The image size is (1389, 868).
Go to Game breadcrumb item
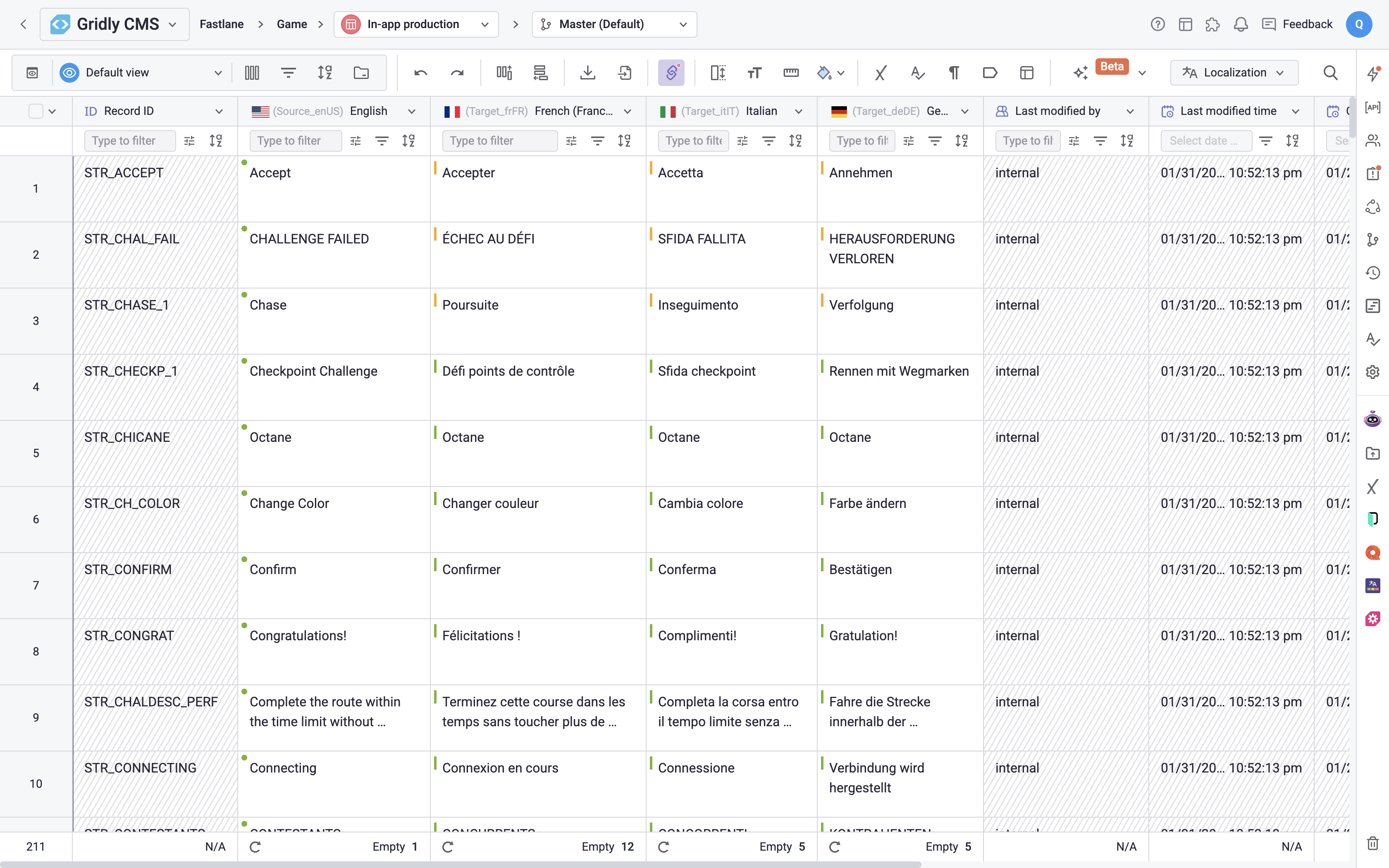coord(291,24)
